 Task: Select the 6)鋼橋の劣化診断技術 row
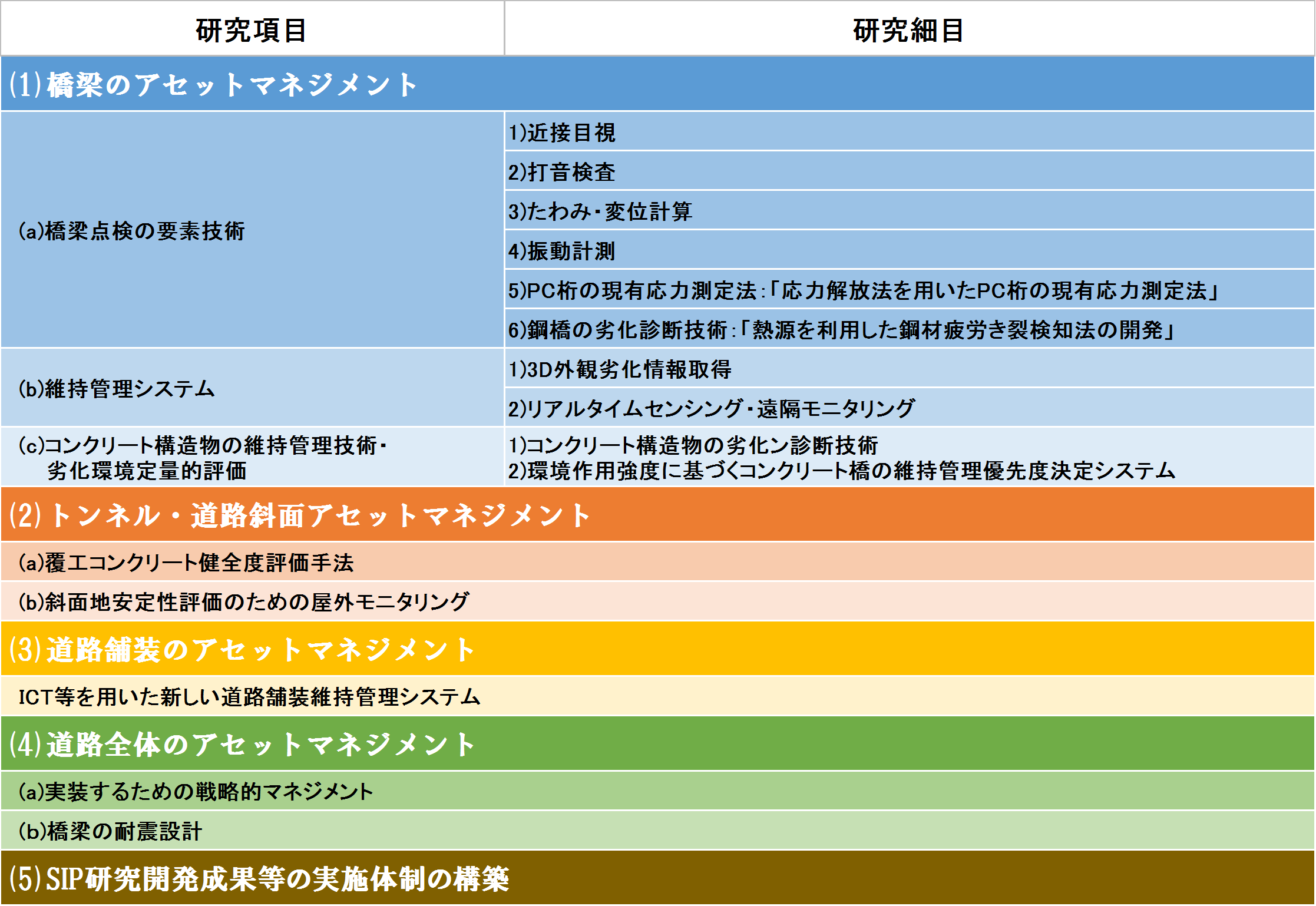point(910,329)
